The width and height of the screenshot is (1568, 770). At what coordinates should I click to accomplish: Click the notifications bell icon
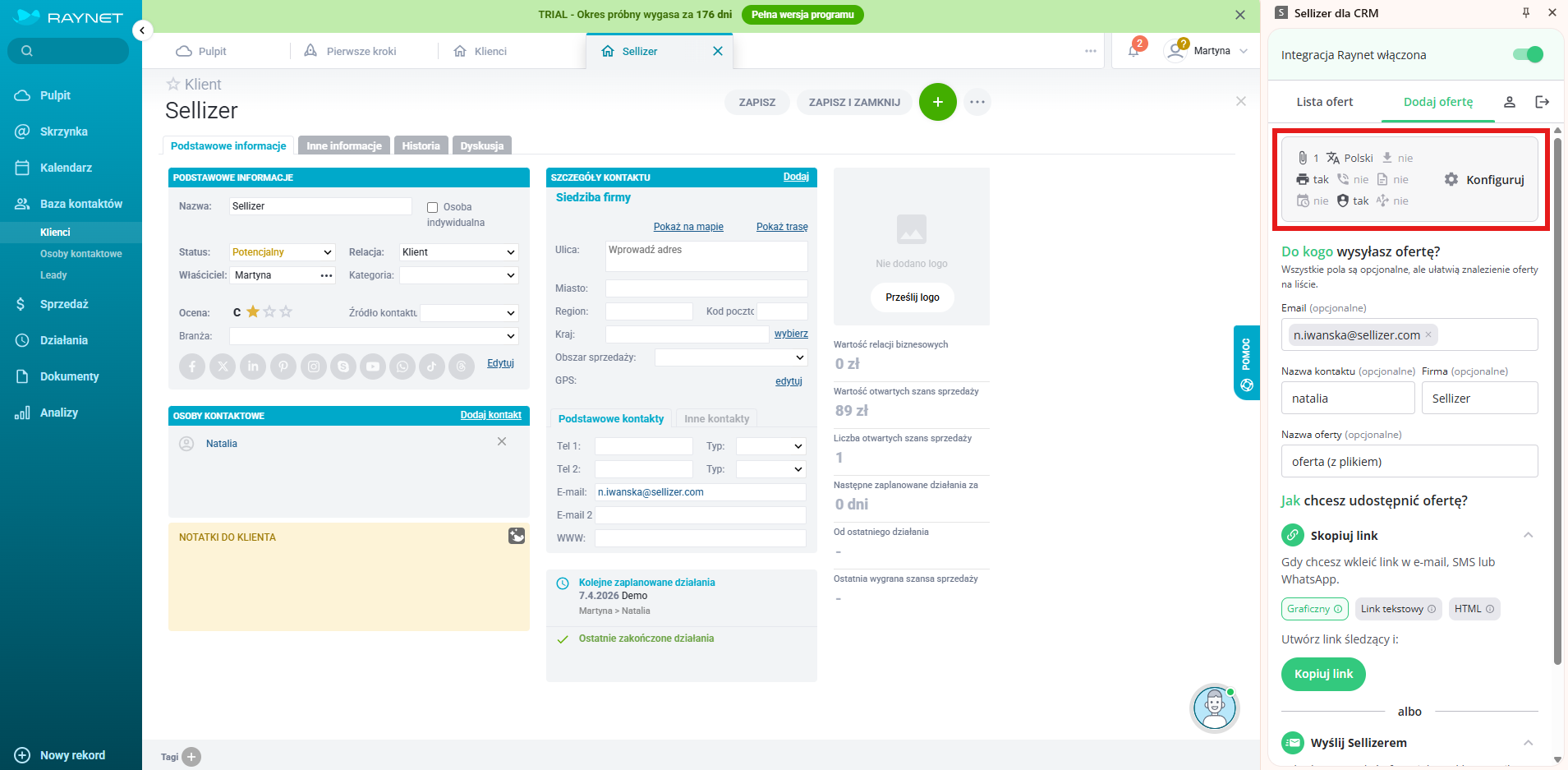coord(1133,51)
